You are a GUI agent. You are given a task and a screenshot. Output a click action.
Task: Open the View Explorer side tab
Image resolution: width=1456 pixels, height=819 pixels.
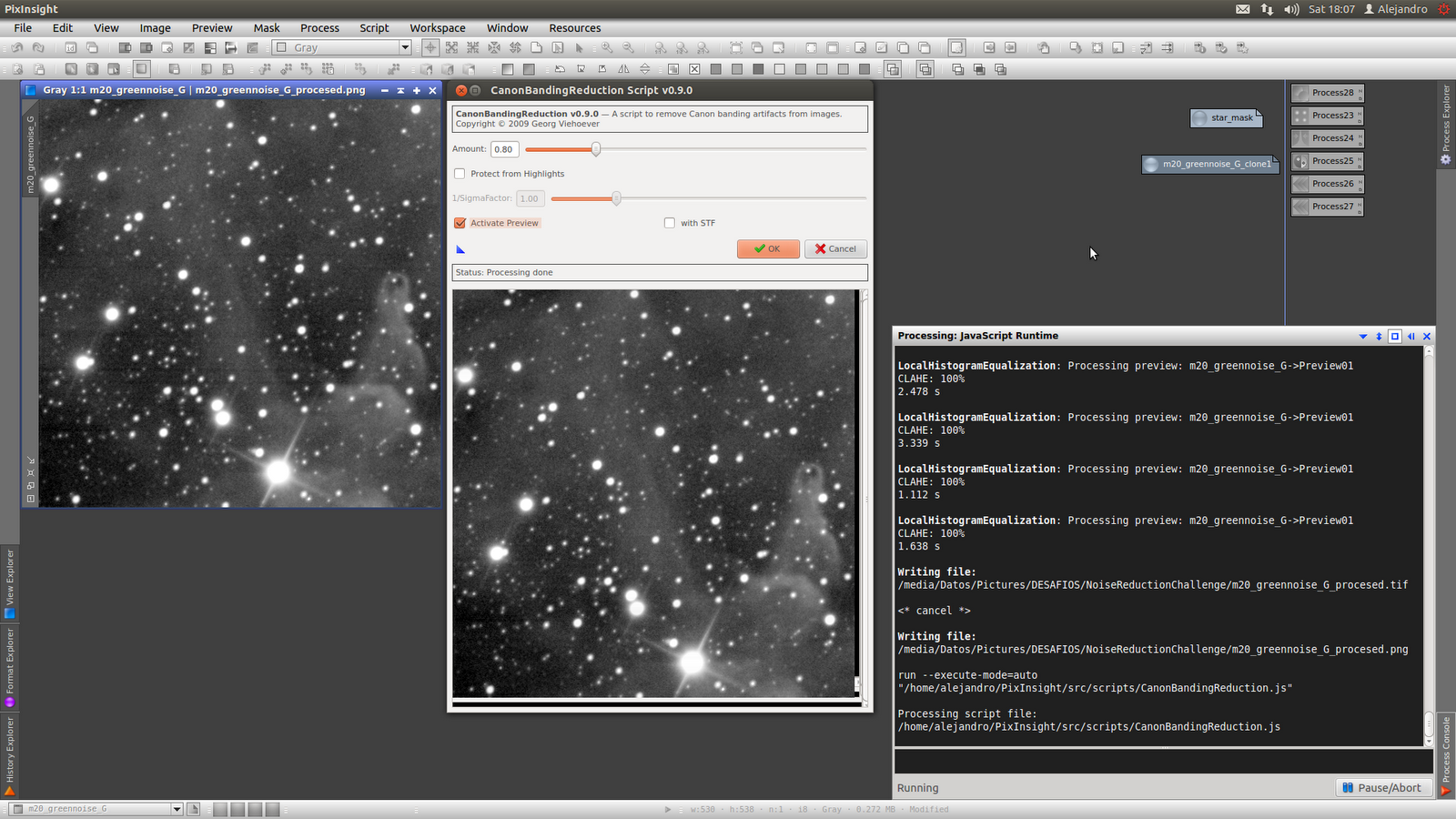tap(10, 582)
